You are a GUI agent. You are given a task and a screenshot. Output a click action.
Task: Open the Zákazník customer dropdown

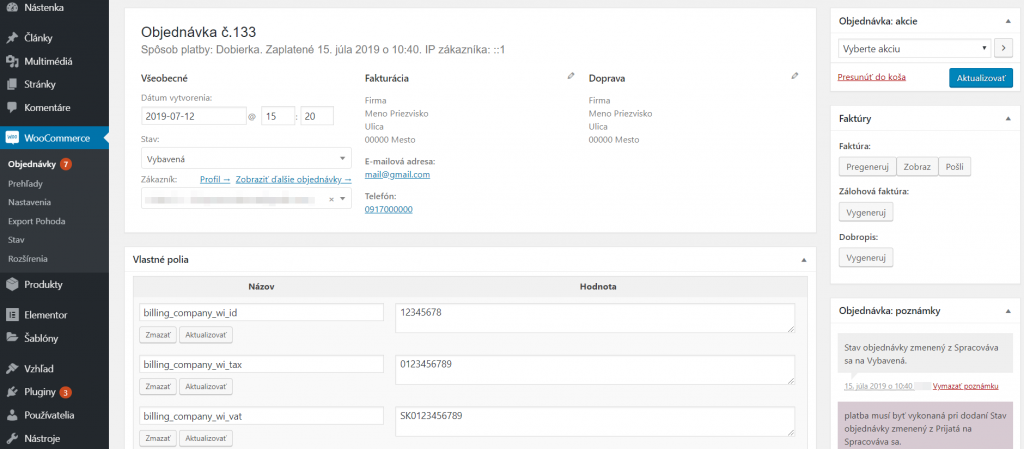click(246, 199)
